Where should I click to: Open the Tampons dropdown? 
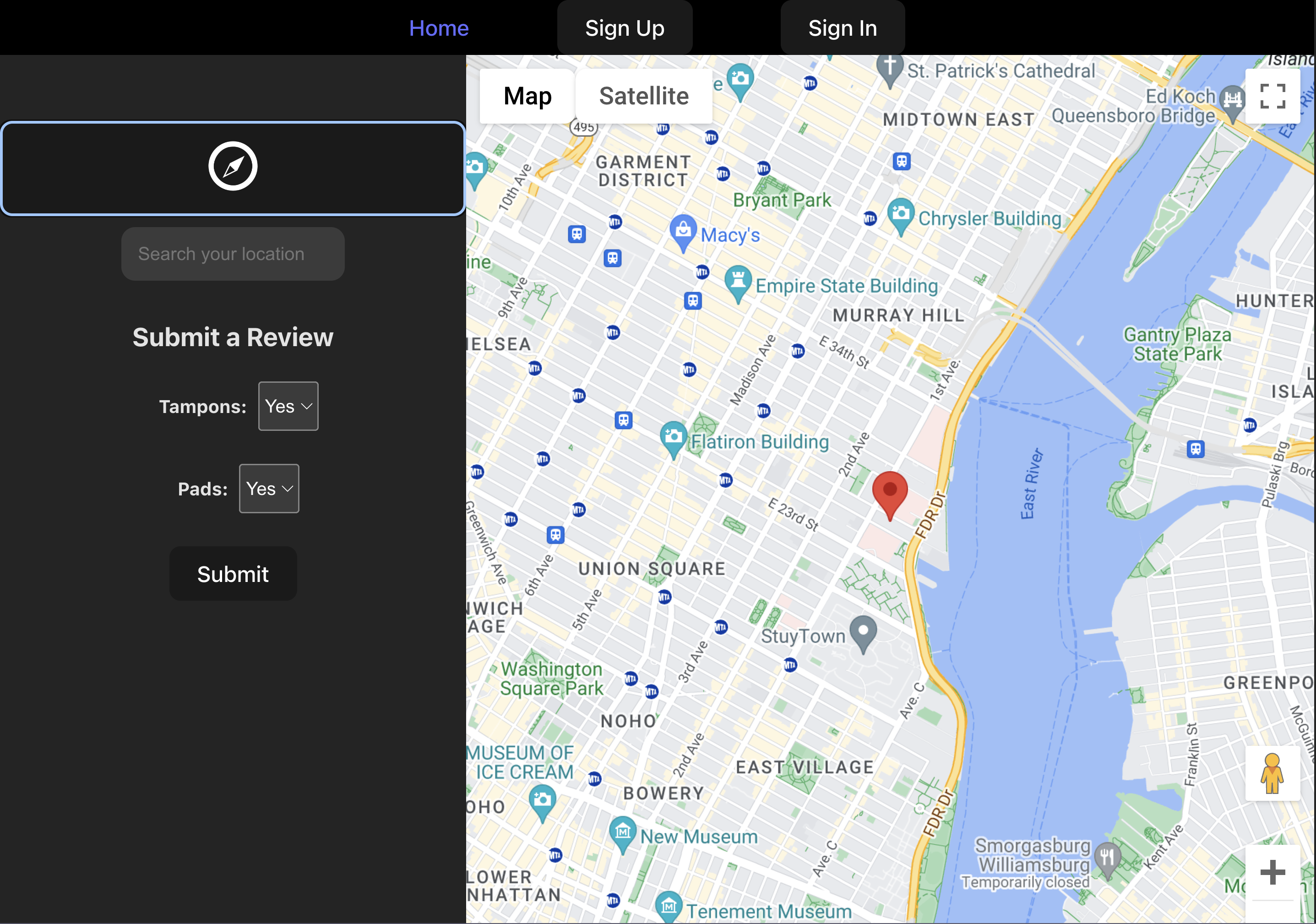(288, 407)
